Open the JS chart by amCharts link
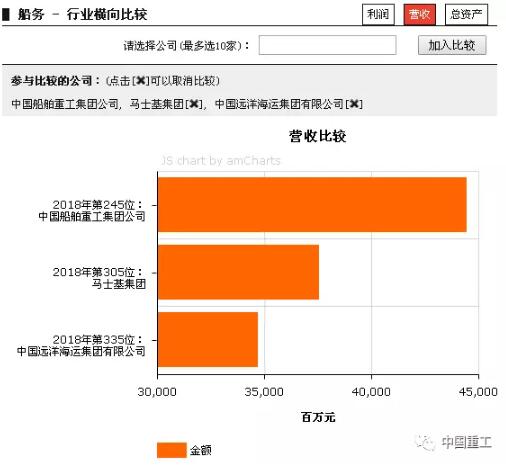 [x=221, y=161]
